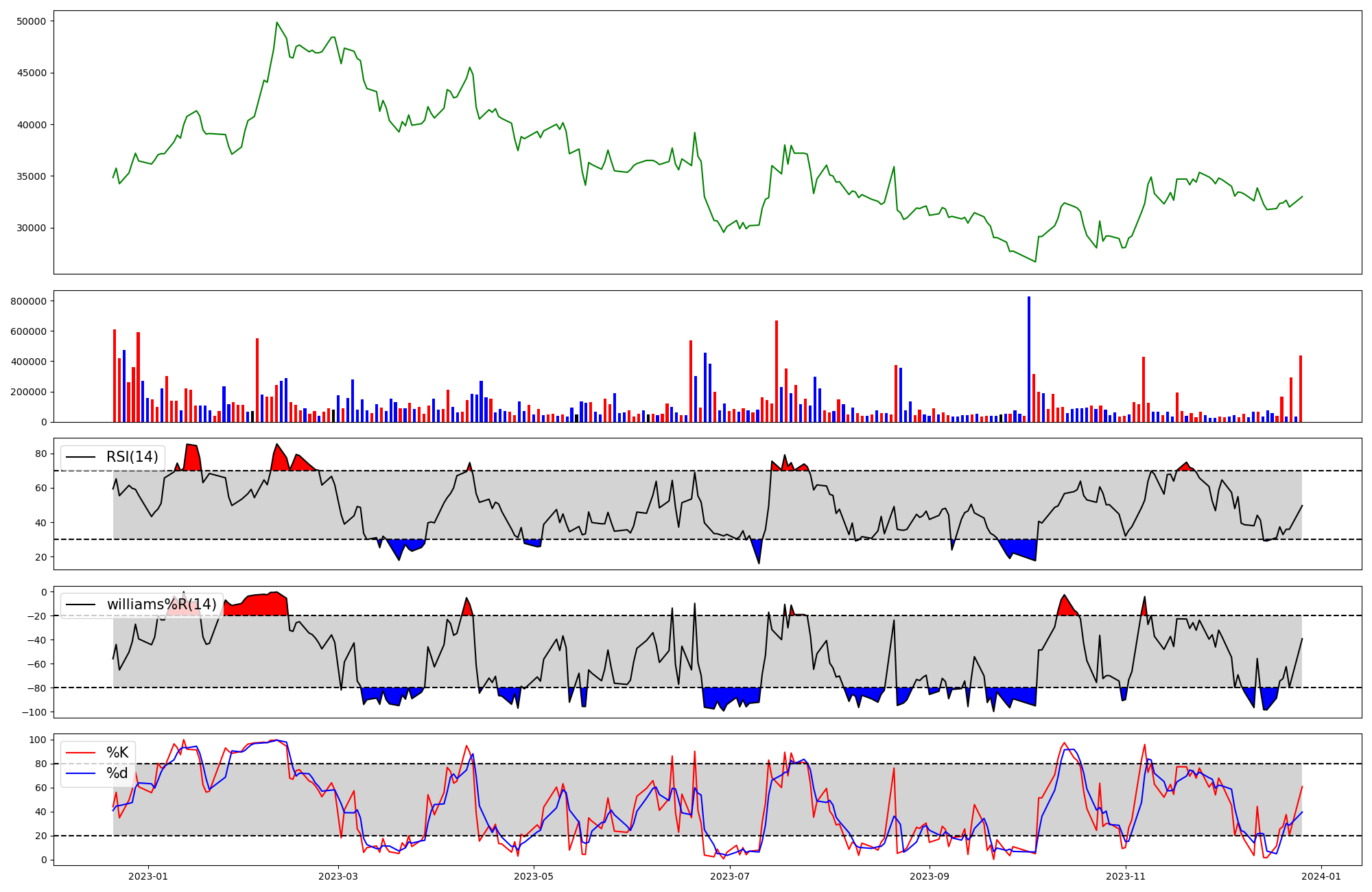Image resolution: width=1372 pixels, height=892 pixels.
Task: Click the black RSI(14) legend line sample
Action: click(80, 457)
